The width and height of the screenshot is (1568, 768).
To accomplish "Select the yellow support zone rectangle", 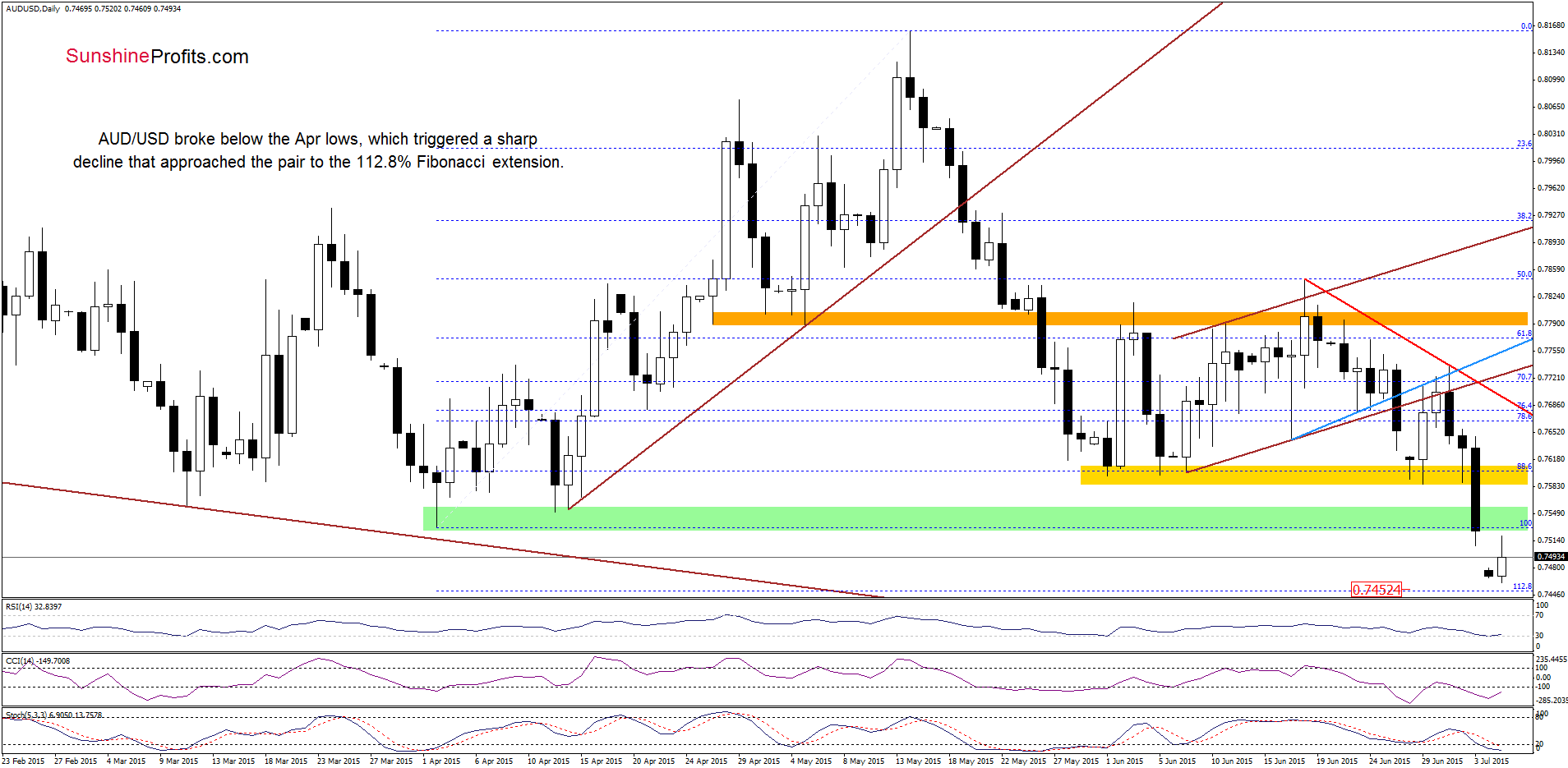I will point(1304,475).
